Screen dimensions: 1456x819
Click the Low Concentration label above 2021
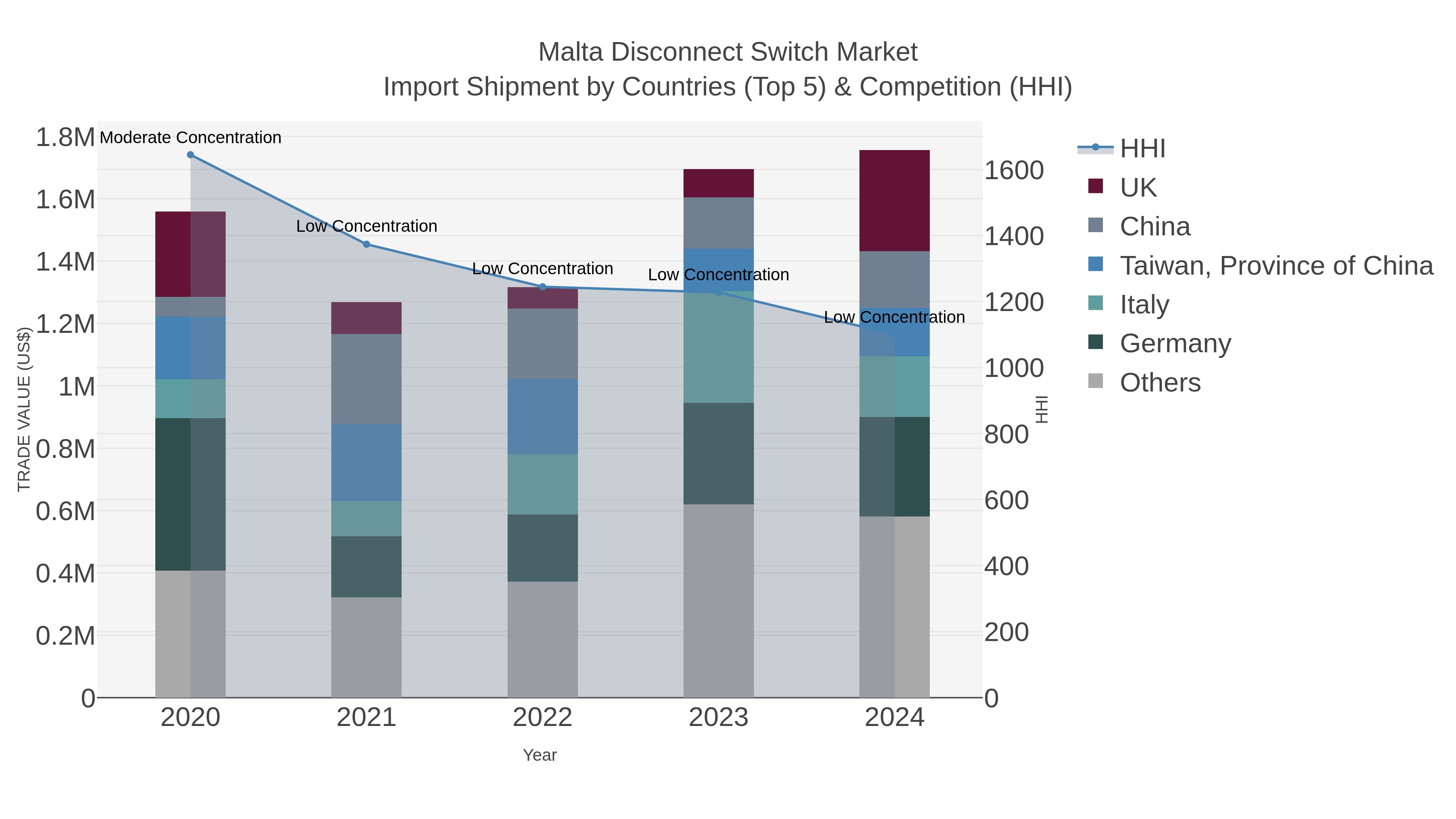click(367, 226)
